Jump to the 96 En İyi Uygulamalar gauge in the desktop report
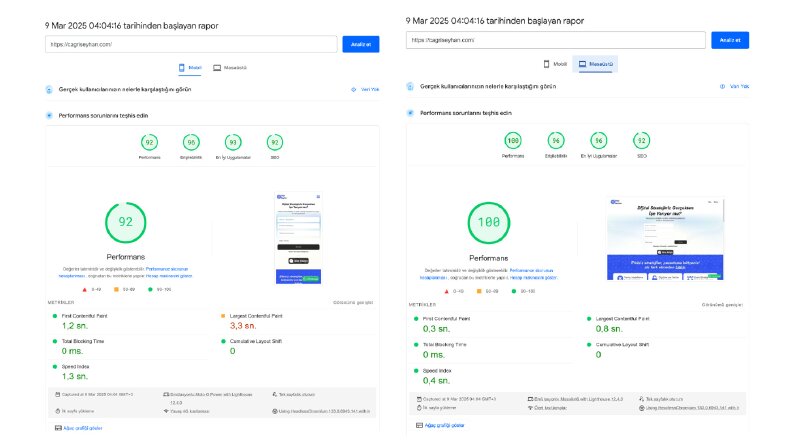The width and height of the screenshot is (793, 446). point(599,145)
